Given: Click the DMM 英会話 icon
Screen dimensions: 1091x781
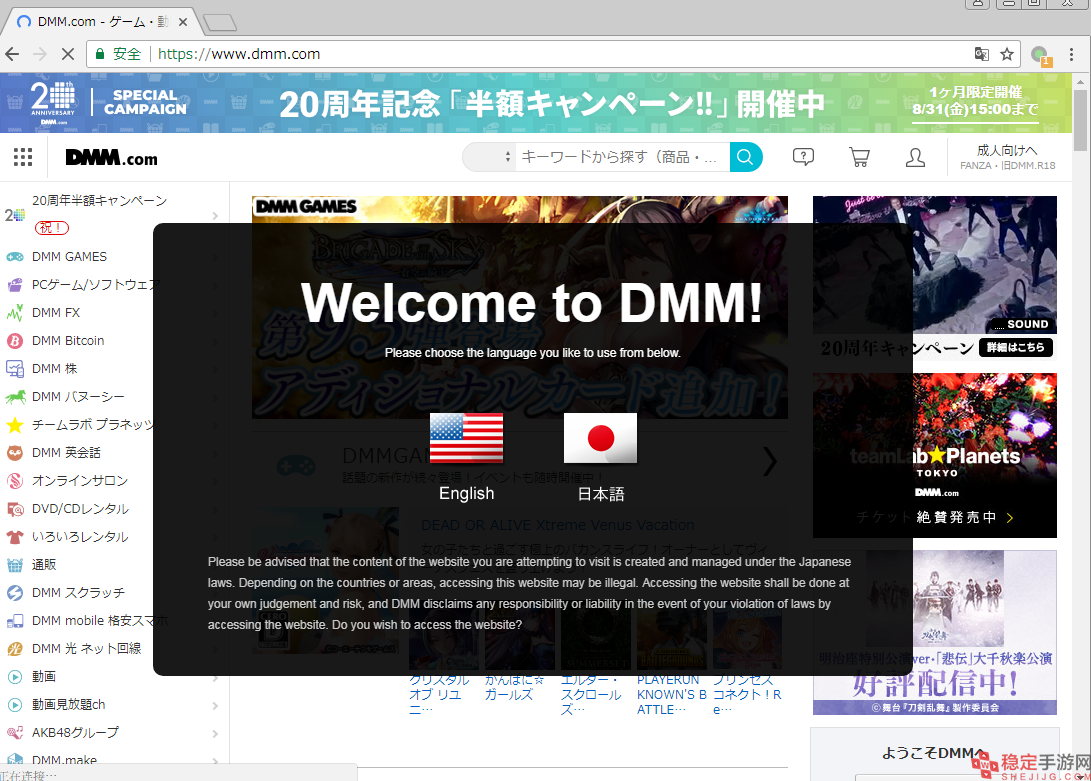Looking at the screenshot, I should point(15,452).
